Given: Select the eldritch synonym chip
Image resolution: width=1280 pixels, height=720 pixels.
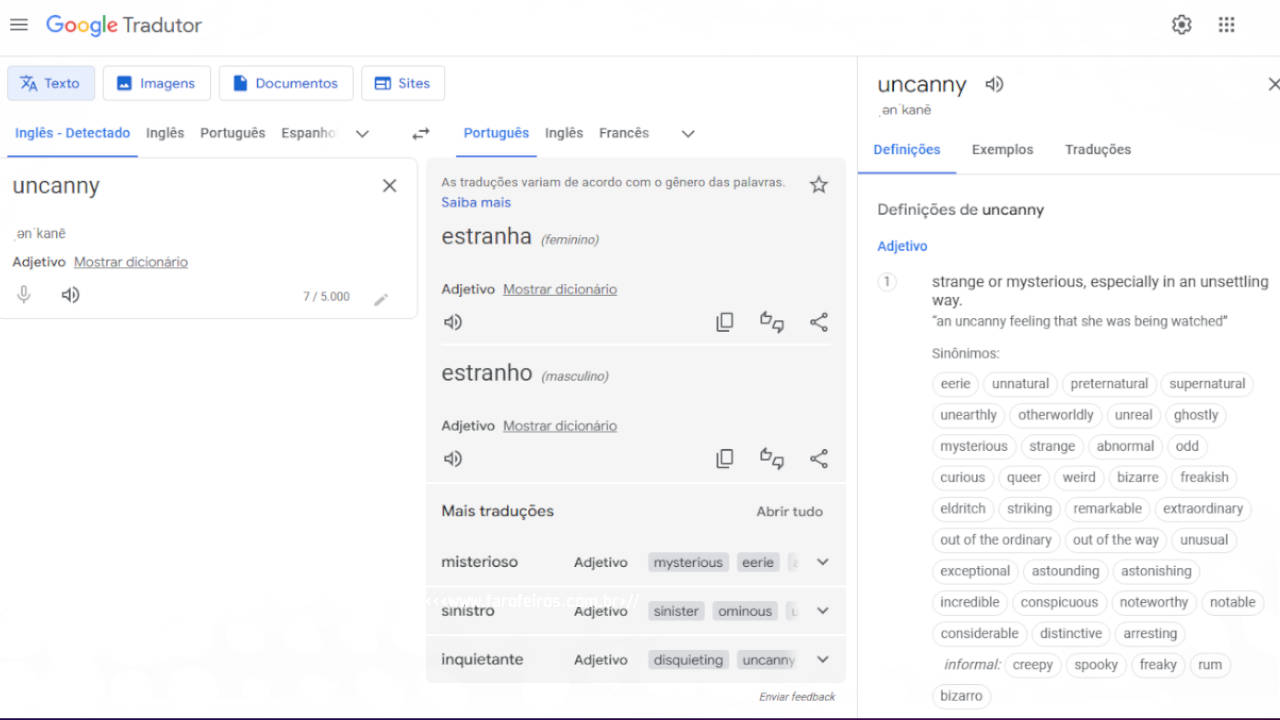Looking at the screenshot, I should pos(963,509).
